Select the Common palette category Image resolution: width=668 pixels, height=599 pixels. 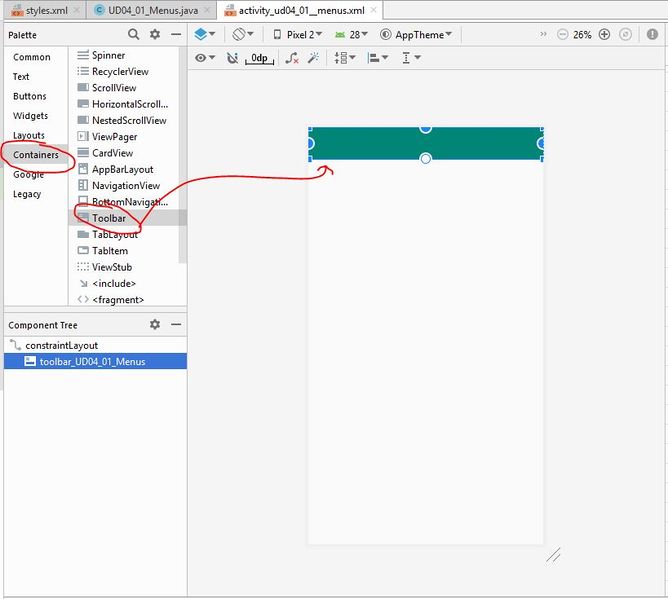(32, 57)
